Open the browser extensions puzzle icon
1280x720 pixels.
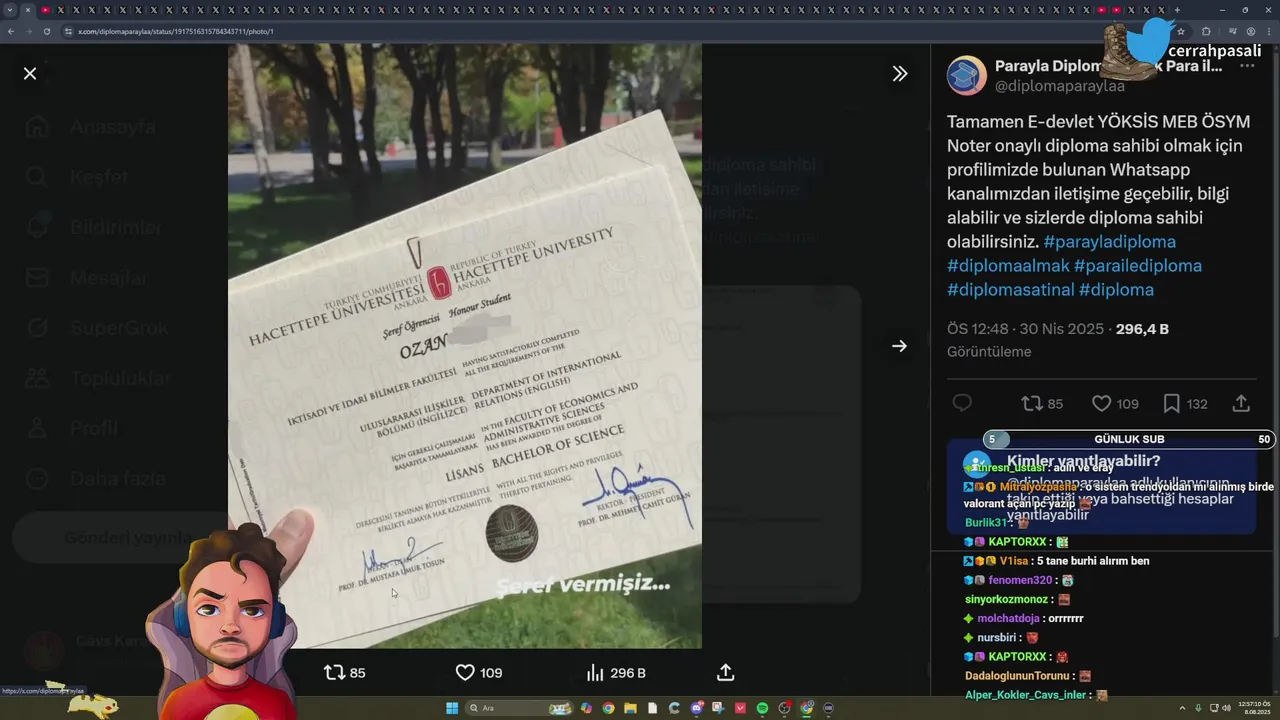coord(1206,31)
